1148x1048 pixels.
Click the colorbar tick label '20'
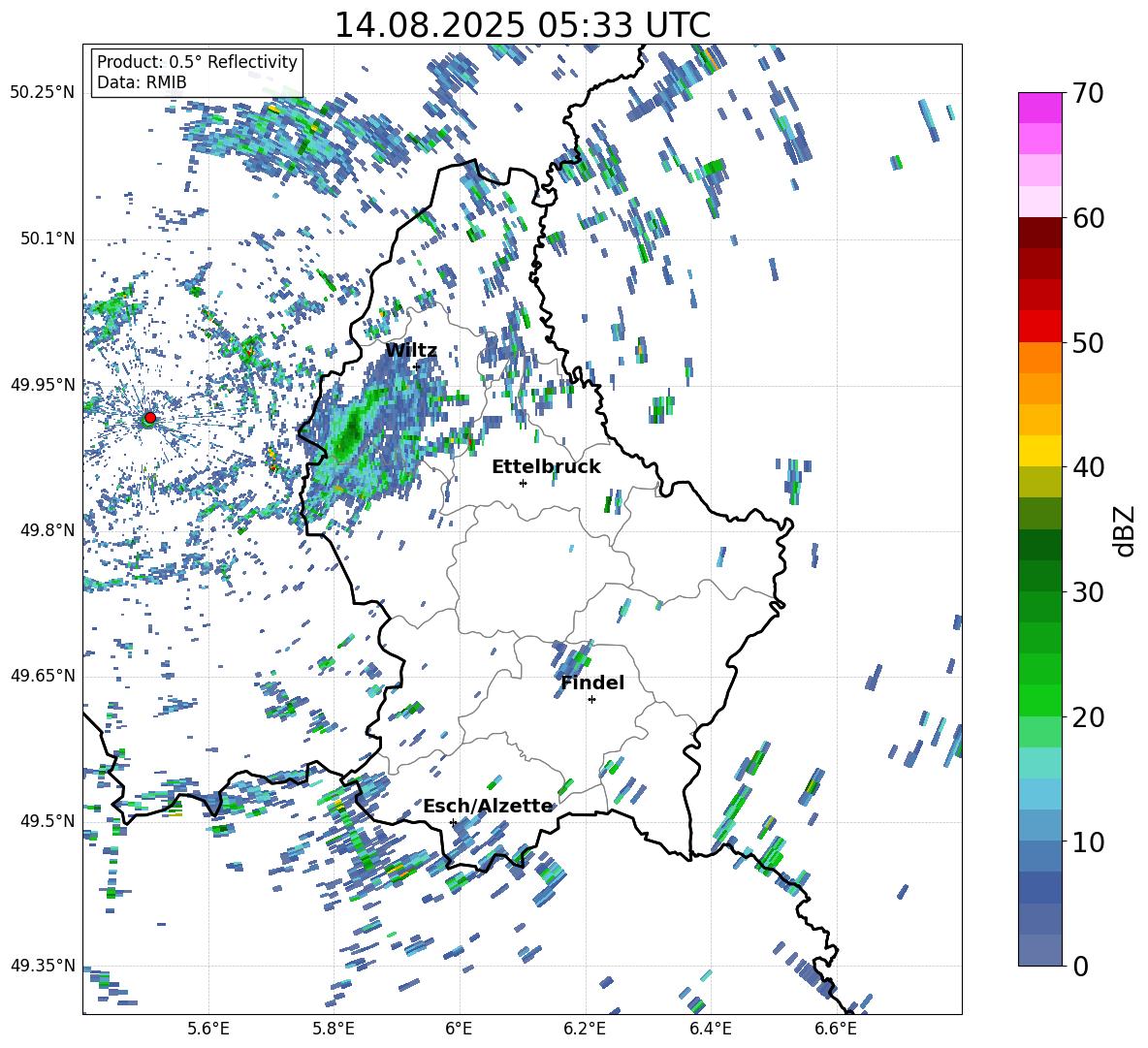click(x=1088, y=717)
